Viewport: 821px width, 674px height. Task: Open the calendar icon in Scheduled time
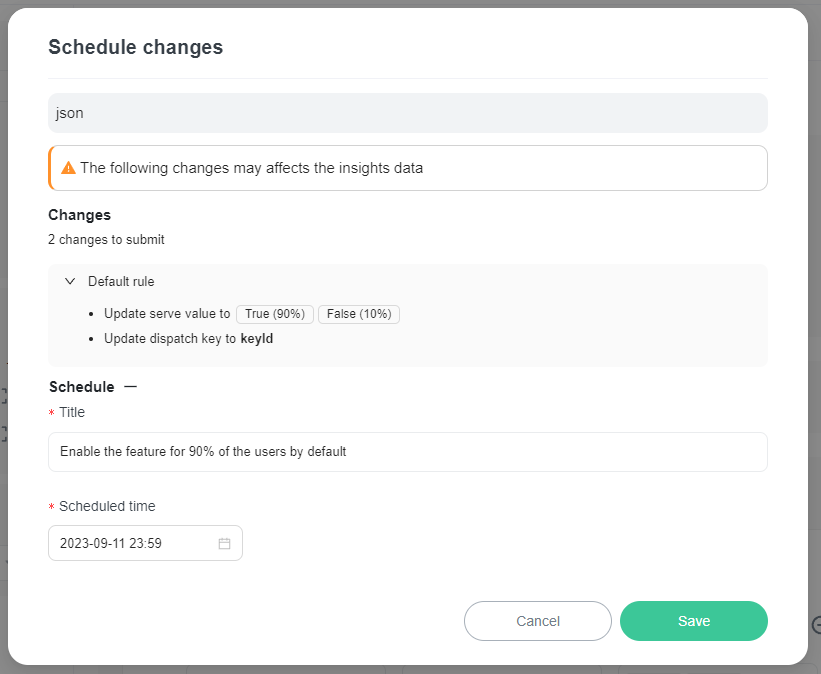[224, 544]
